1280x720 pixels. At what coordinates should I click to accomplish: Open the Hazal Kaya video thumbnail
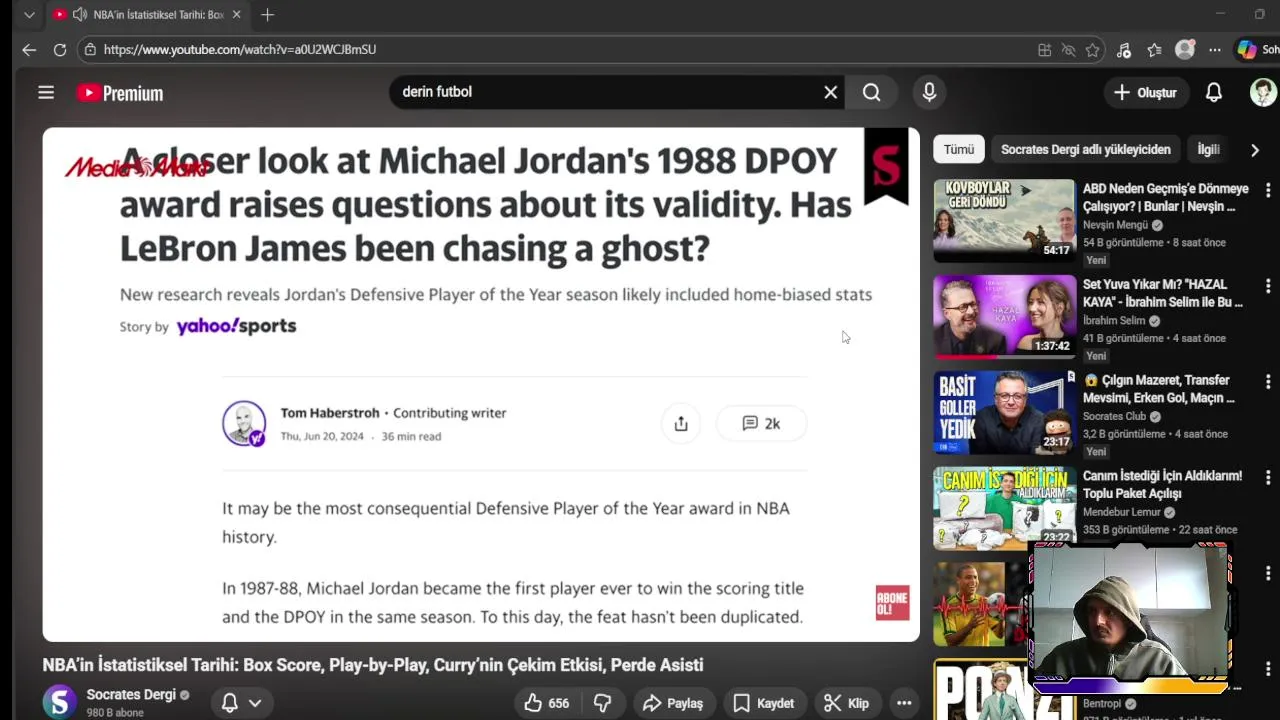click(x=1004, y=316)
